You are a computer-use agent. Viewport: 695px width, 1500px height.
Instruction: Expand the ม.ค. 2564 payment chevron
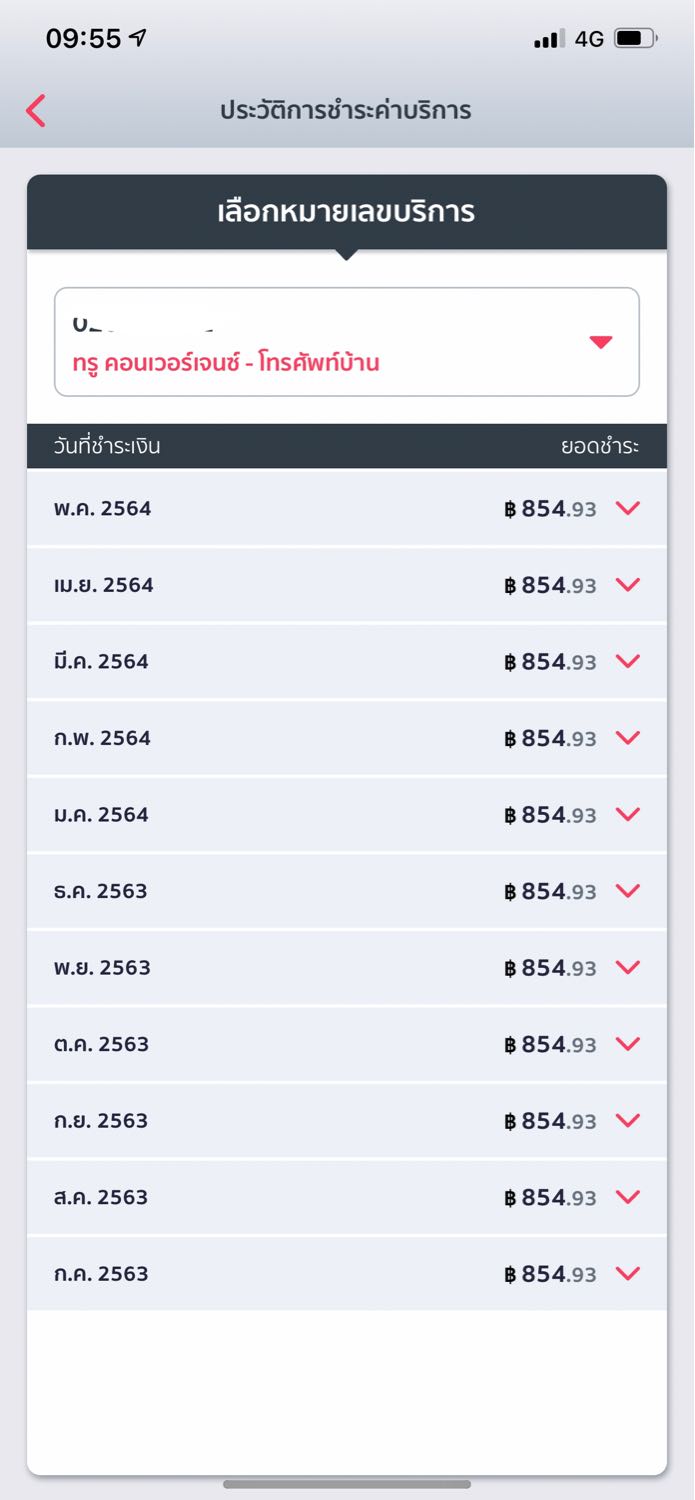click(628, 814)
